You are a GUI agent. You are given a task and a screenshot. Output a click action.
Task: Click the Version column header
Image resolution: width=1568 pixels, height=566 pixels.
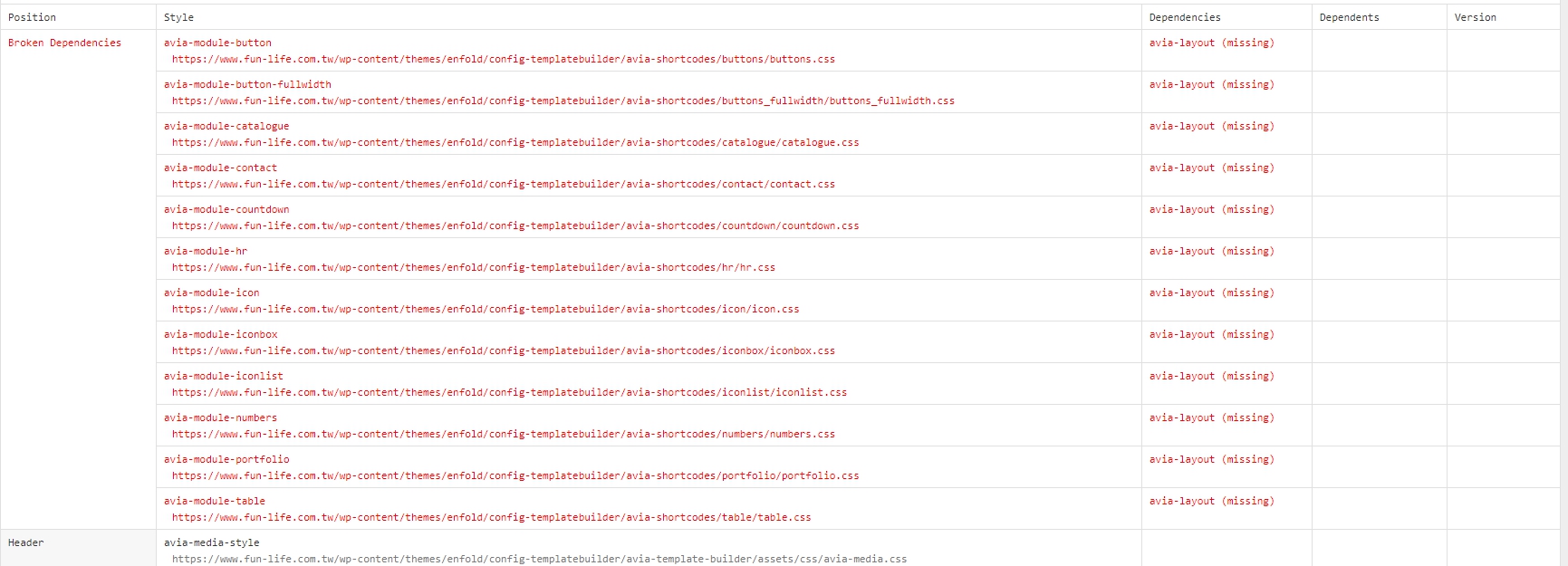[1475, 17]
